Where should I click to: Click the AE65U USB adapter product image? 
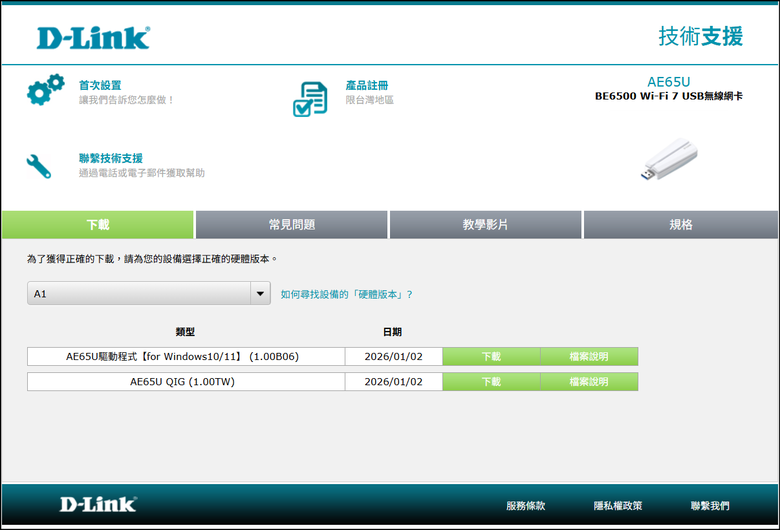669,159
